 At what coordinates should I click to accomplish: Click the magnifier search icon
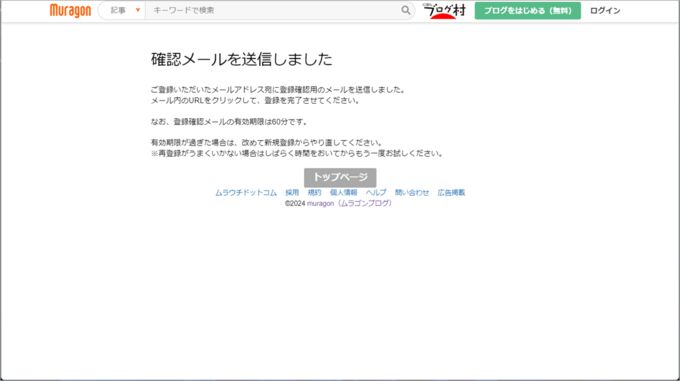[405, 10]
